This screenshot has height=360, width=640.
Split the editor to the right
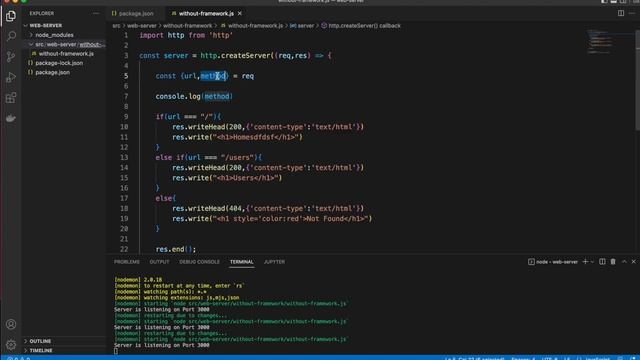click(x=621, y=13)
